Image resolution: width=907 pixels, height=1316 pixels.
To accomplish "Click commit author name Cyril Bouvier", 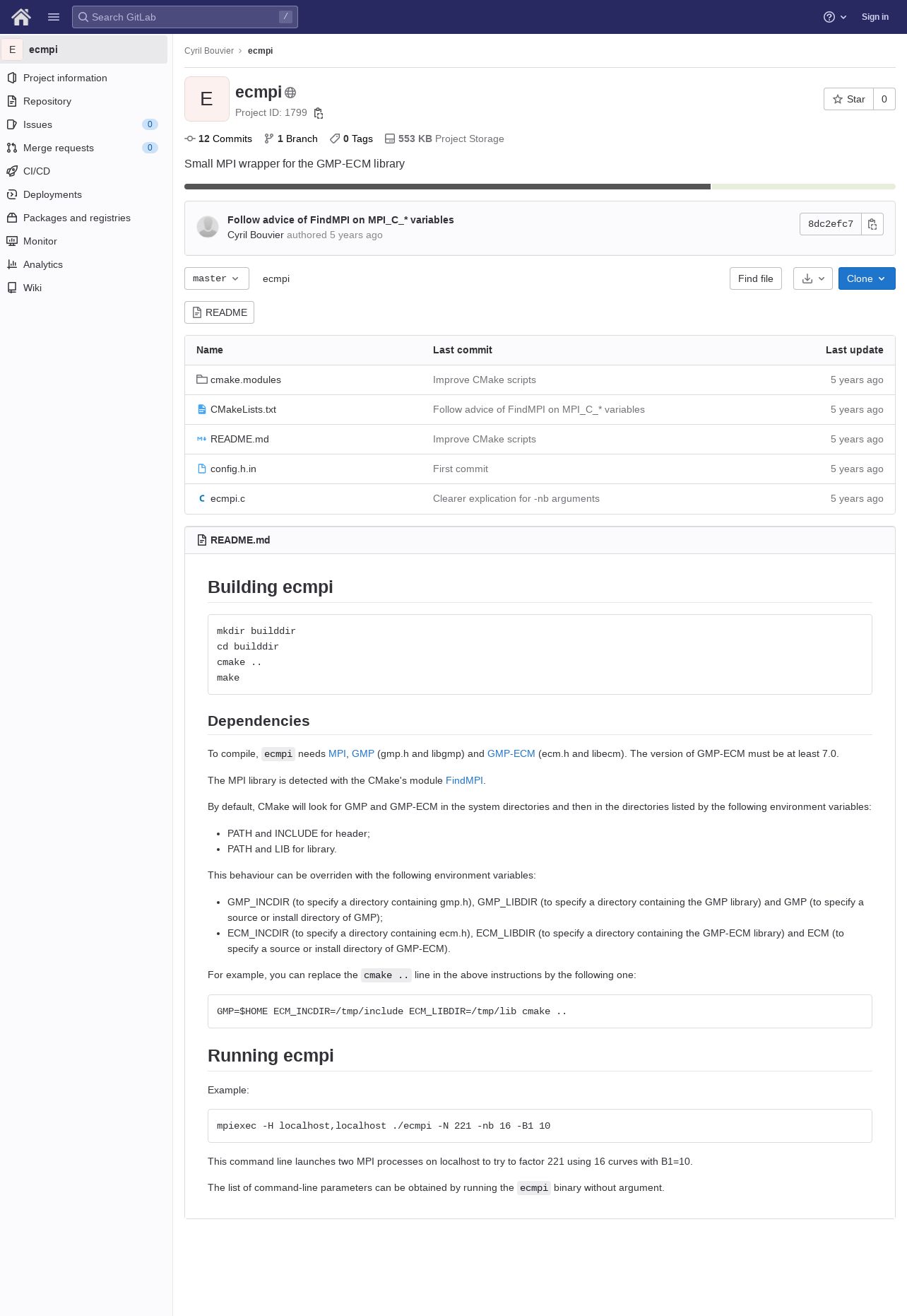I will (x=256, y=235).
